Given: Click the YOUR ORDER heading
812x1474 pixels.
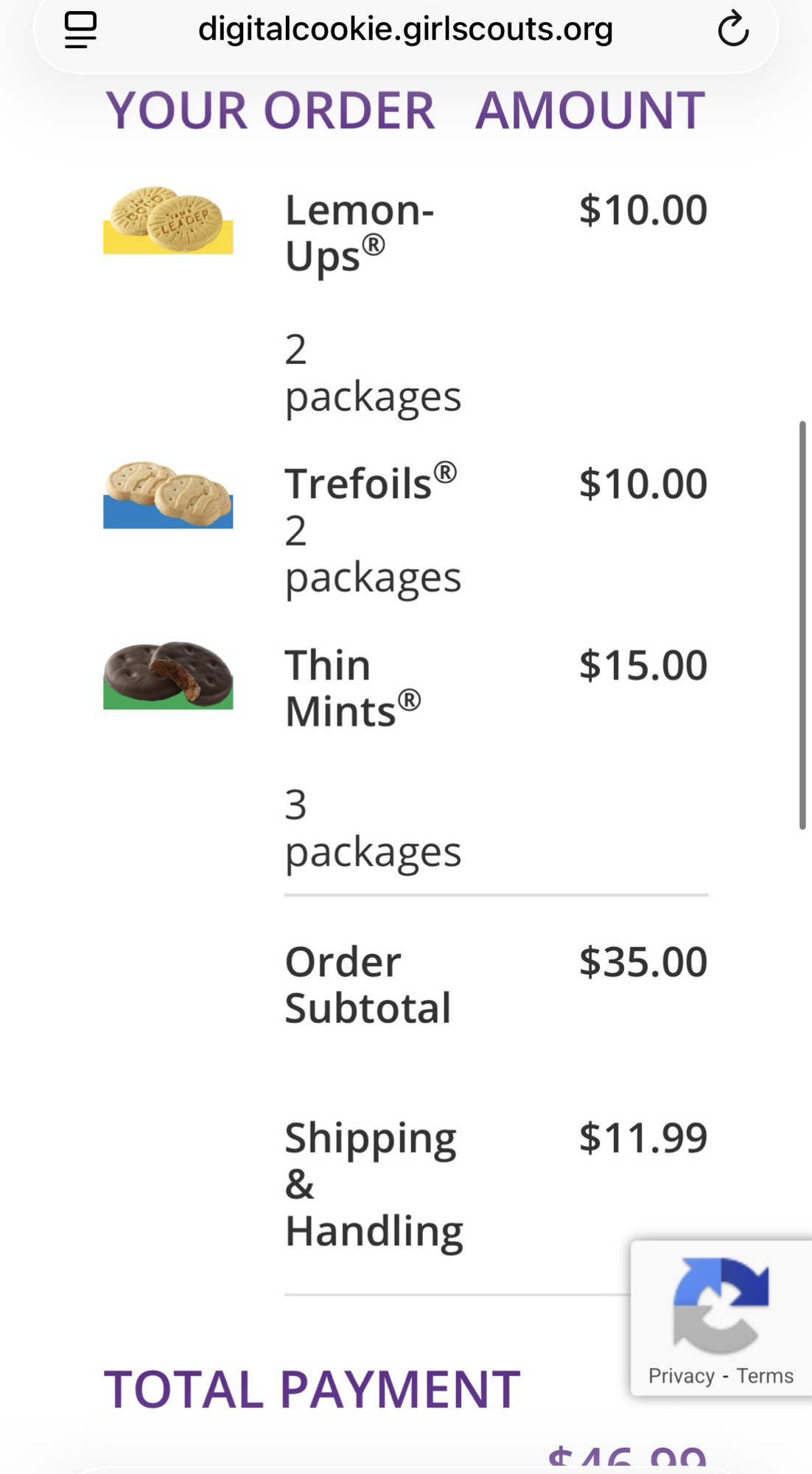Looking at the screenshot, I should [x=270, y=111].
